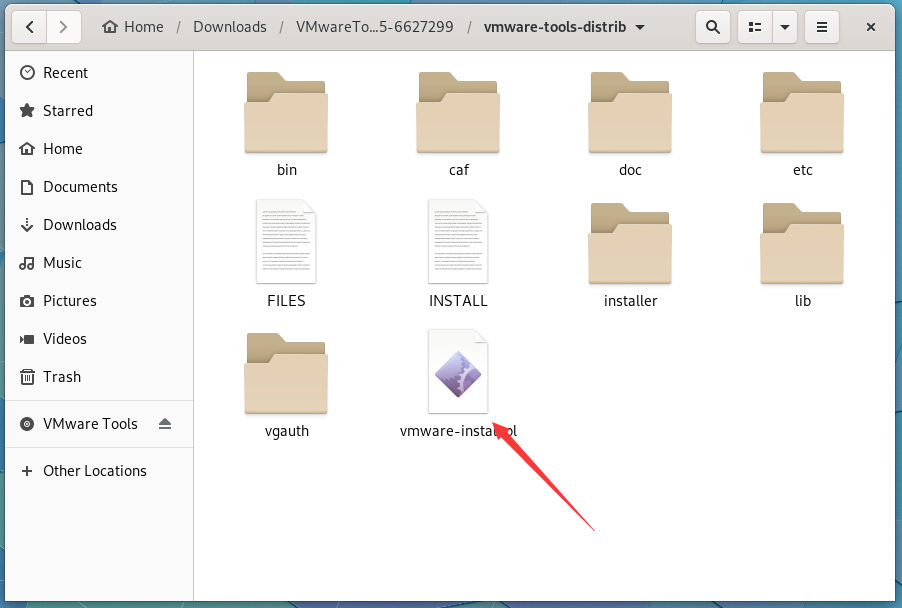Select the vmware-install.pl script icon

(458, 372)
